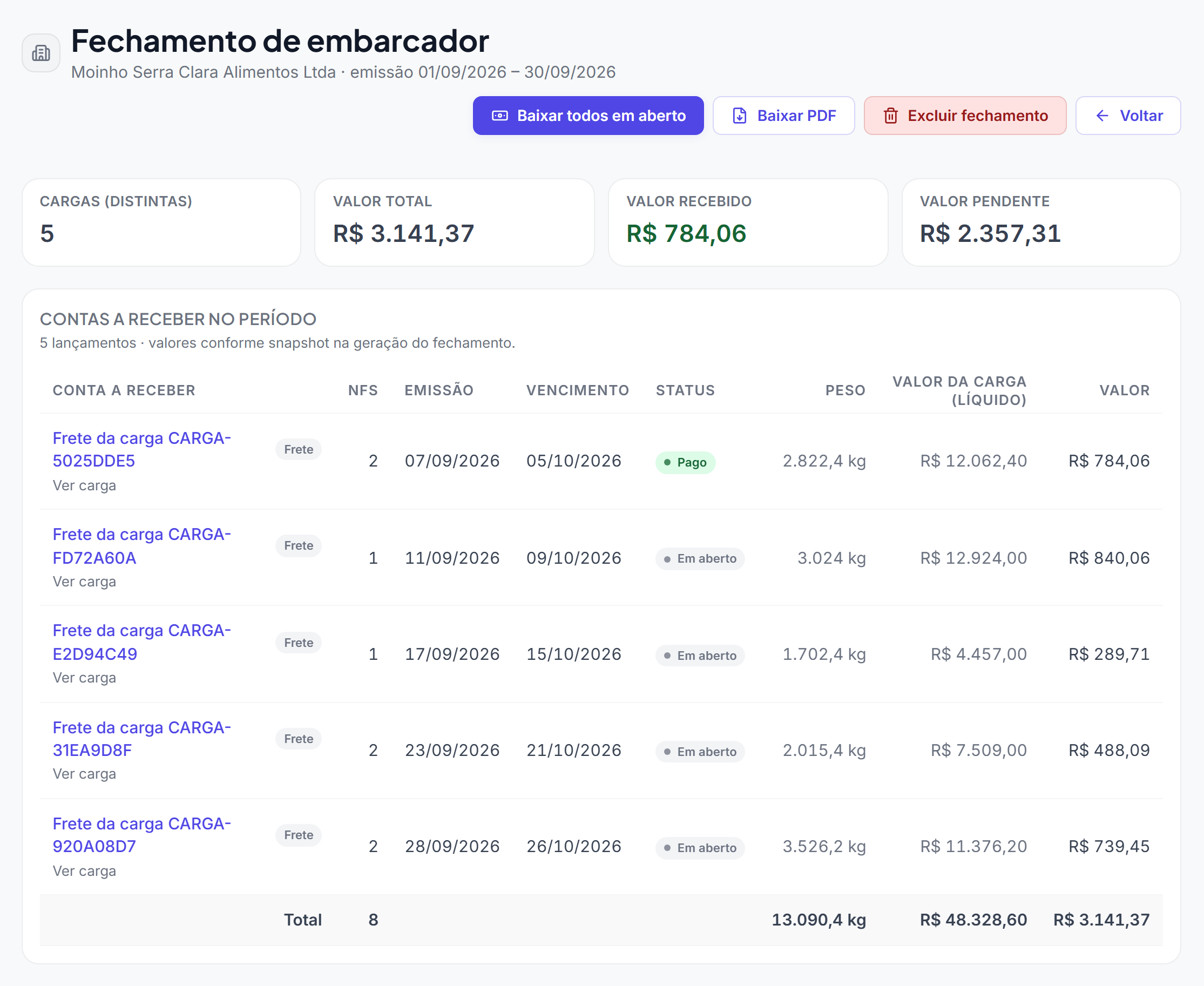The height and width of the screenshot is (986, 1204).
Task: Click the PESO column header
Action: pyautogui.click(x=845, y=390)
